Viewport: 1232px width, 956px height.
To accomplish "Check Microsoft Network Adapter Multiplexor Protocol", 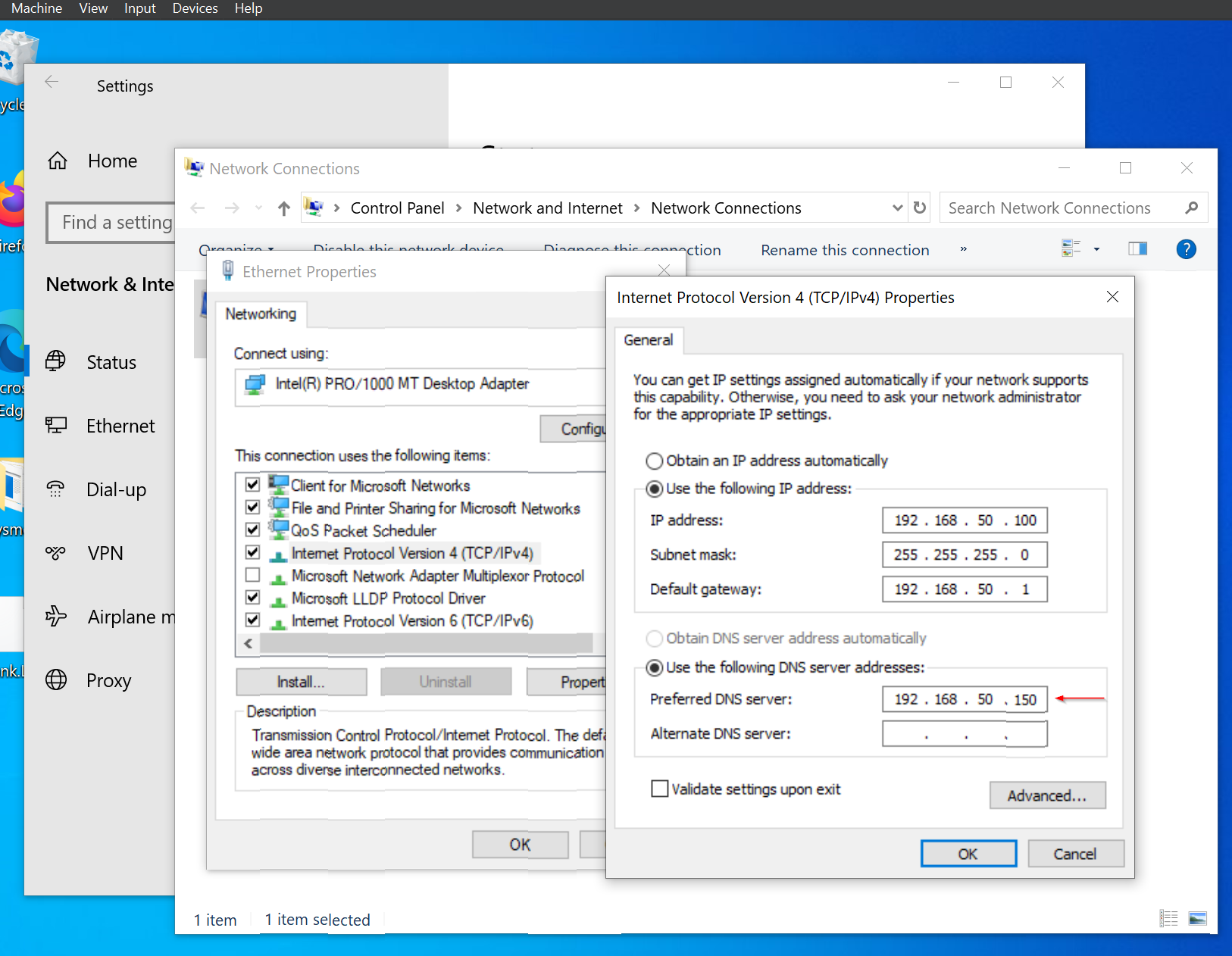I will (x=253, y=574).
